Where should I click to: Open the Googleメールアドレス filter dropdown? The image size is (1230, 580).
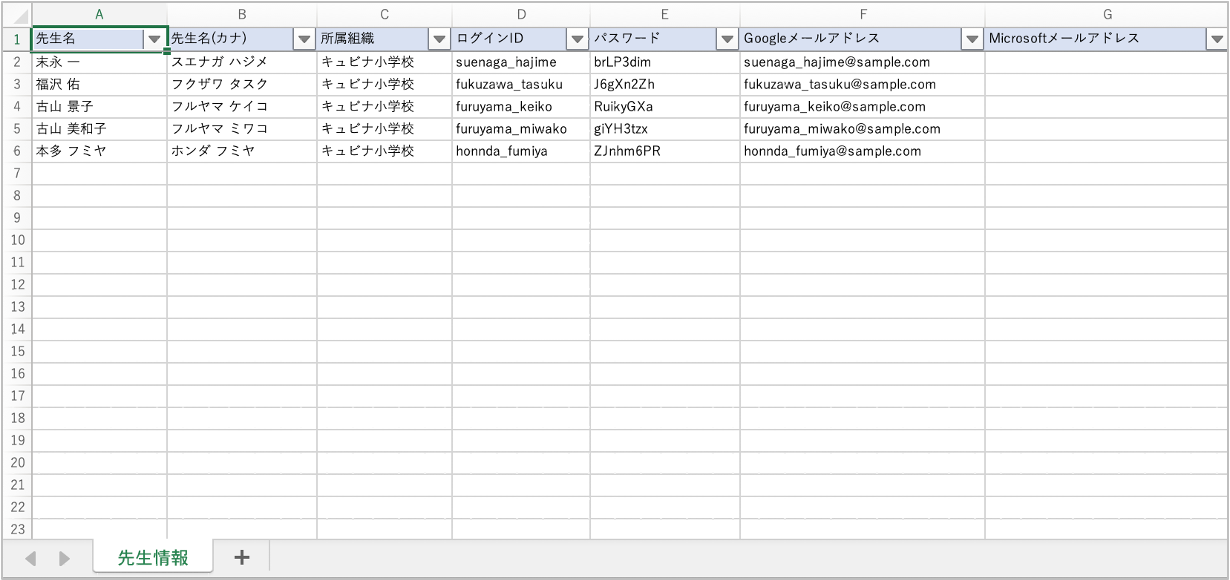(x=972, y=39)
